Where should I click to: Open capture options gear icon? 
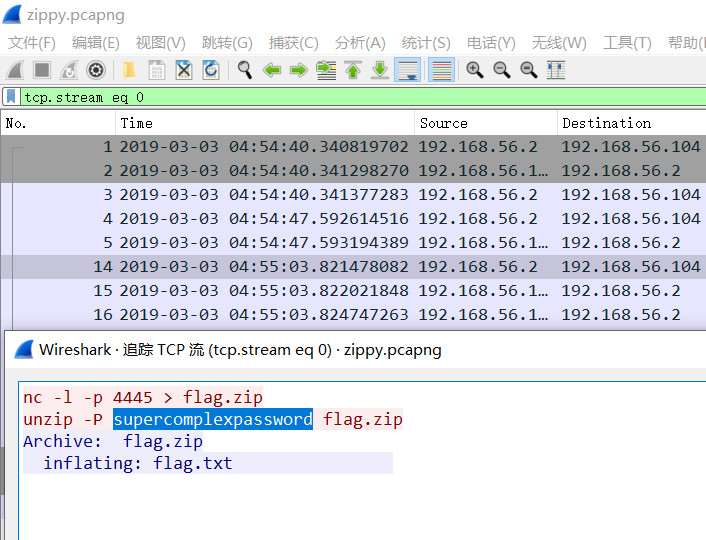click(x=96, y=70)
